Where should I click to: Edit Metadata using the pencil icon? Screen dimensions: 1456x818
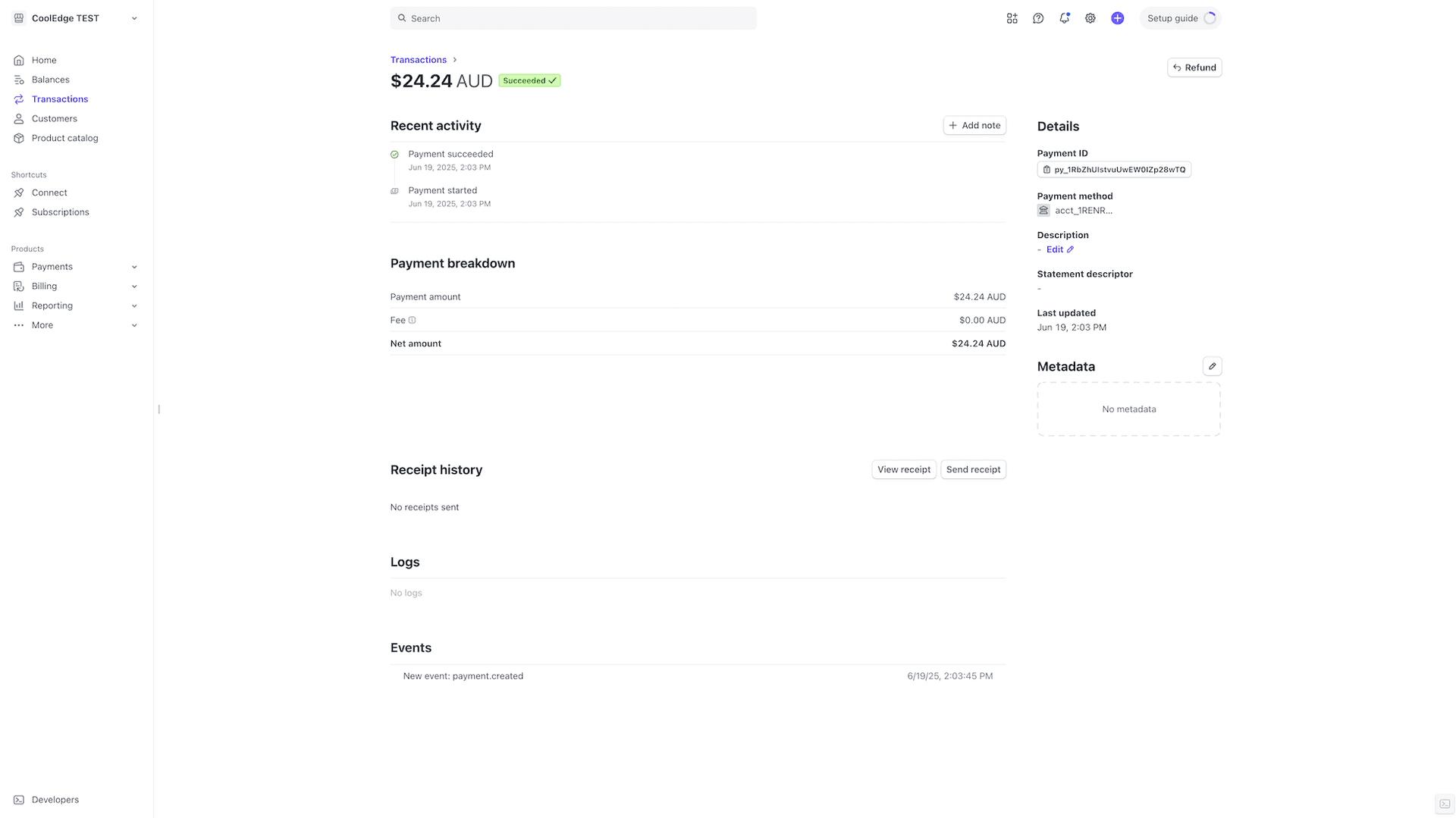[x=1212, y=365]
